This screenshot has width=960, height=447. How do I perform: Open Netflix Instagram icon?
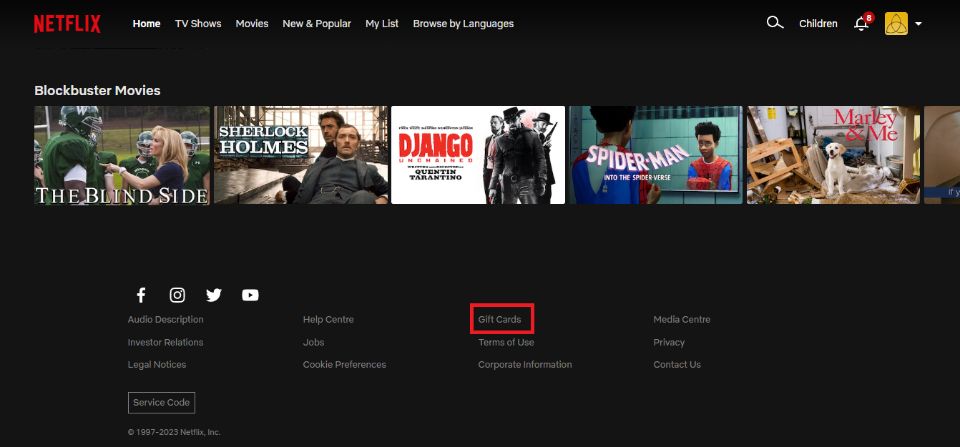(177, 295)
